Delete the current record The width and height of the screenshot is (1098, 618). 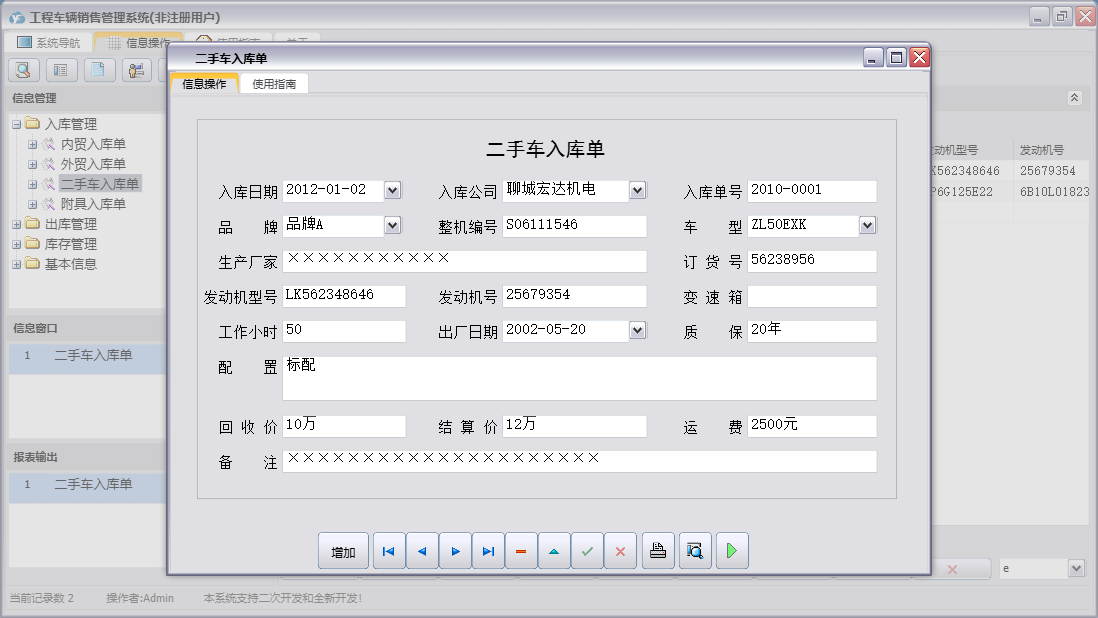click(521, 551)
